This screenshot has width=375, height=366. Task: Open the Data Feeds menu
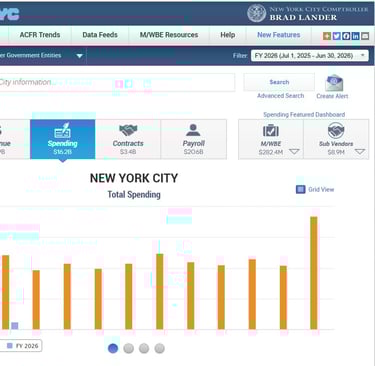tap(100, 35)
